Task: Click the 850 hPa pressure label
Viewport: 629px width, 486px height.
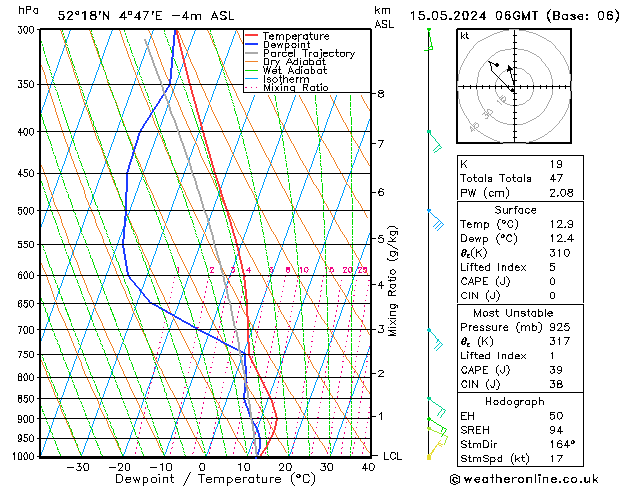Action: click(x=28, y=399)
